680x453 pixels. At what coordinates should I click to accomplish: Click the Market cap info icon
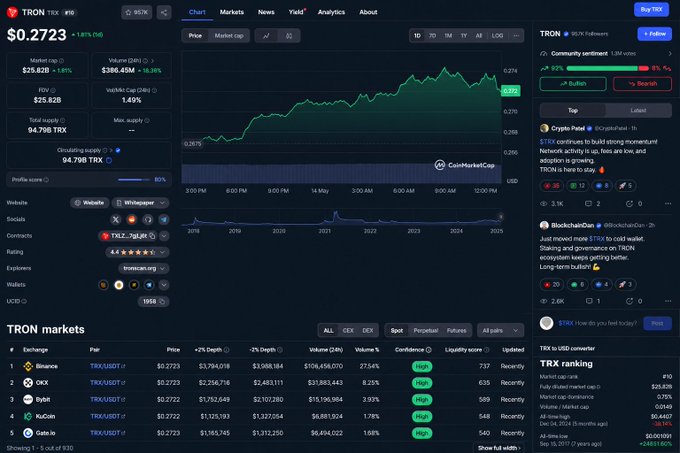point(62,61)
